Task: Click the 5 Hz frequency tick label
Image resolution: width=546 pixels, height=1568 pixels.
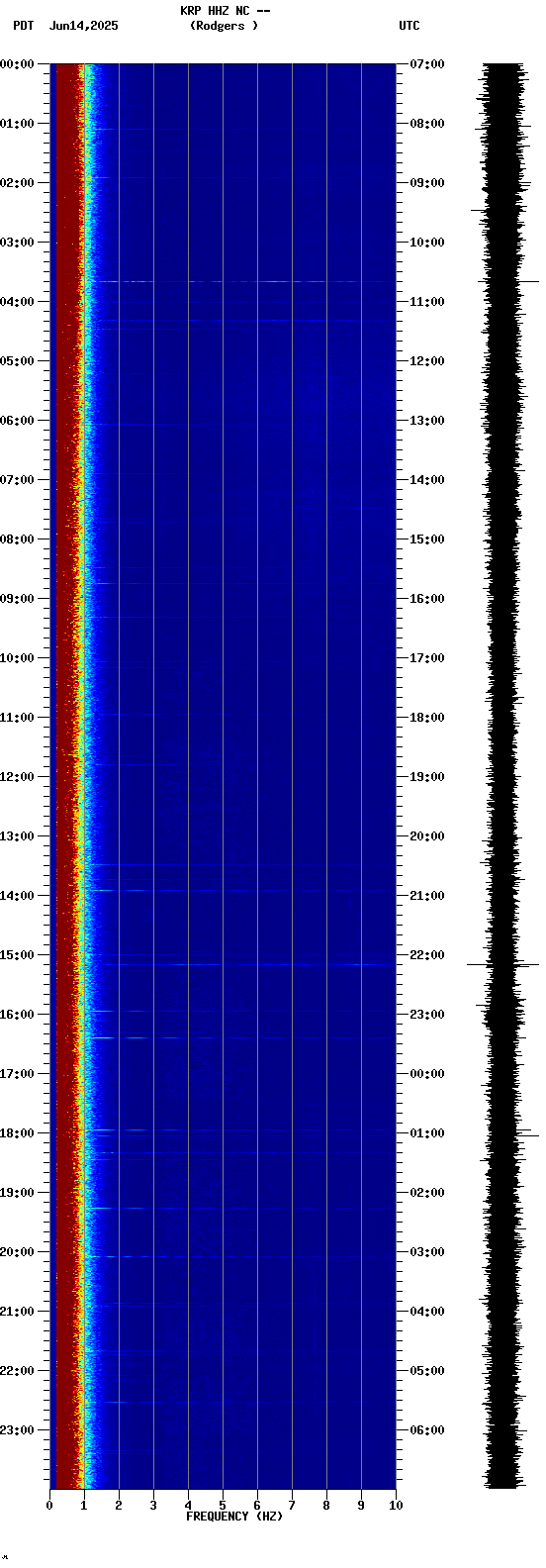Action: (223, 1506)
